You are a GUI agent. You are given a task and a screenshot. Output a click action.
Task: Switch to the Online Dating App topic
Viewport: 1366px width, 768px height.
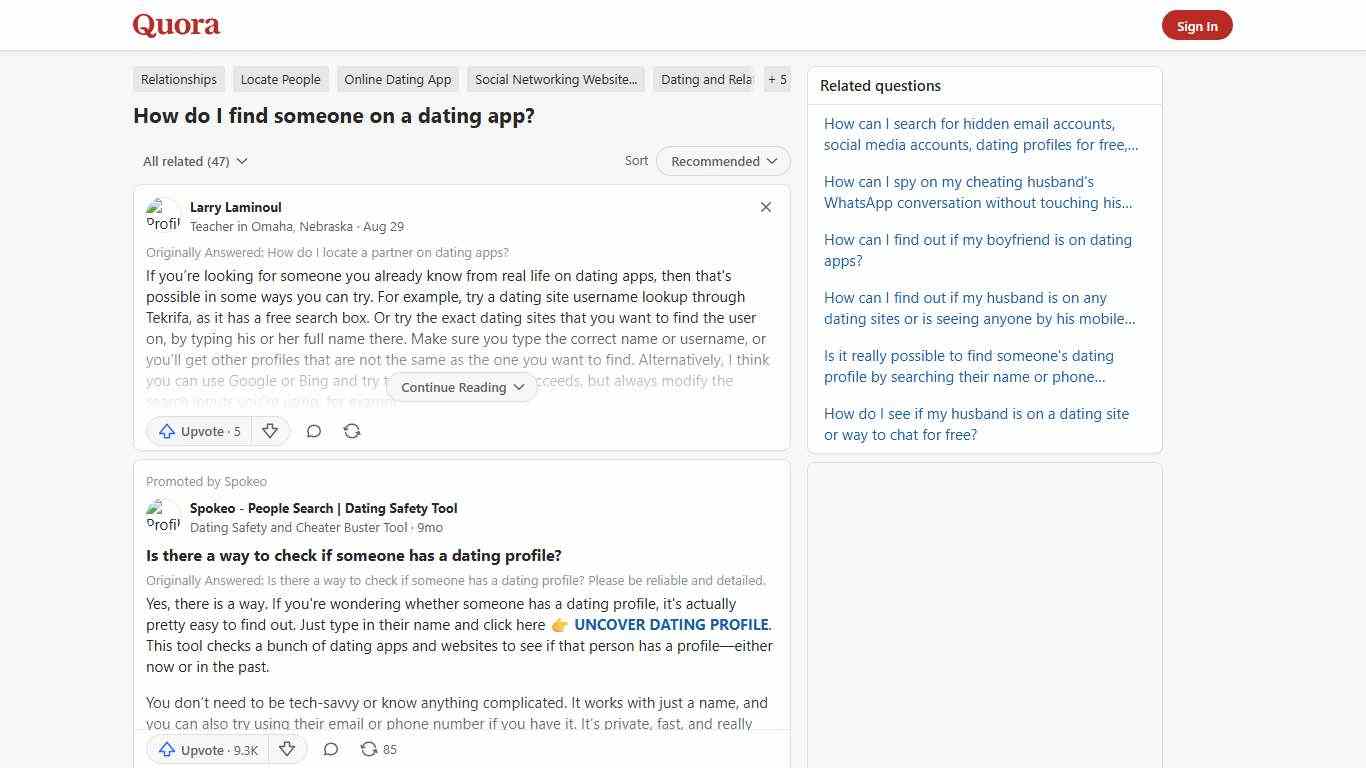click(x=397, y=79)
